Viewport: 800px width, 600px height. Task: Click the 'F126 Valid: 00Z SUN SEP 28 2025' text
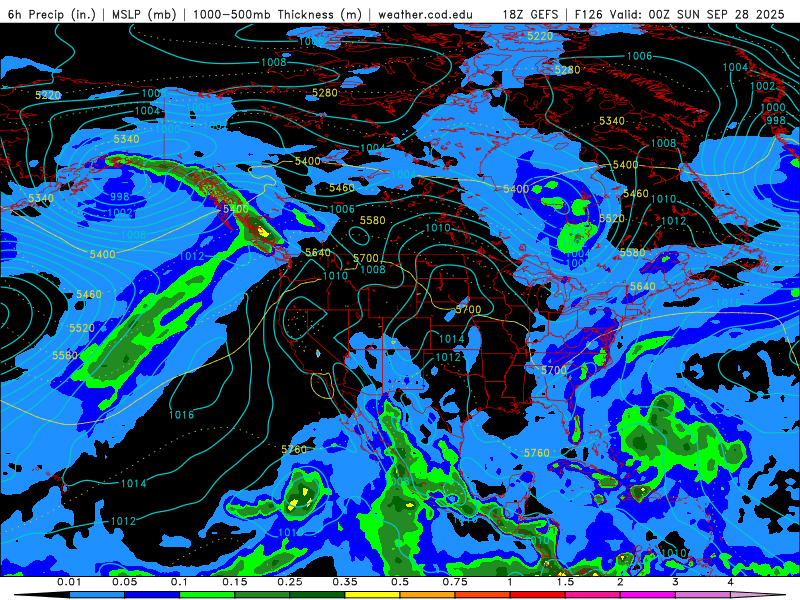[680, 14]
